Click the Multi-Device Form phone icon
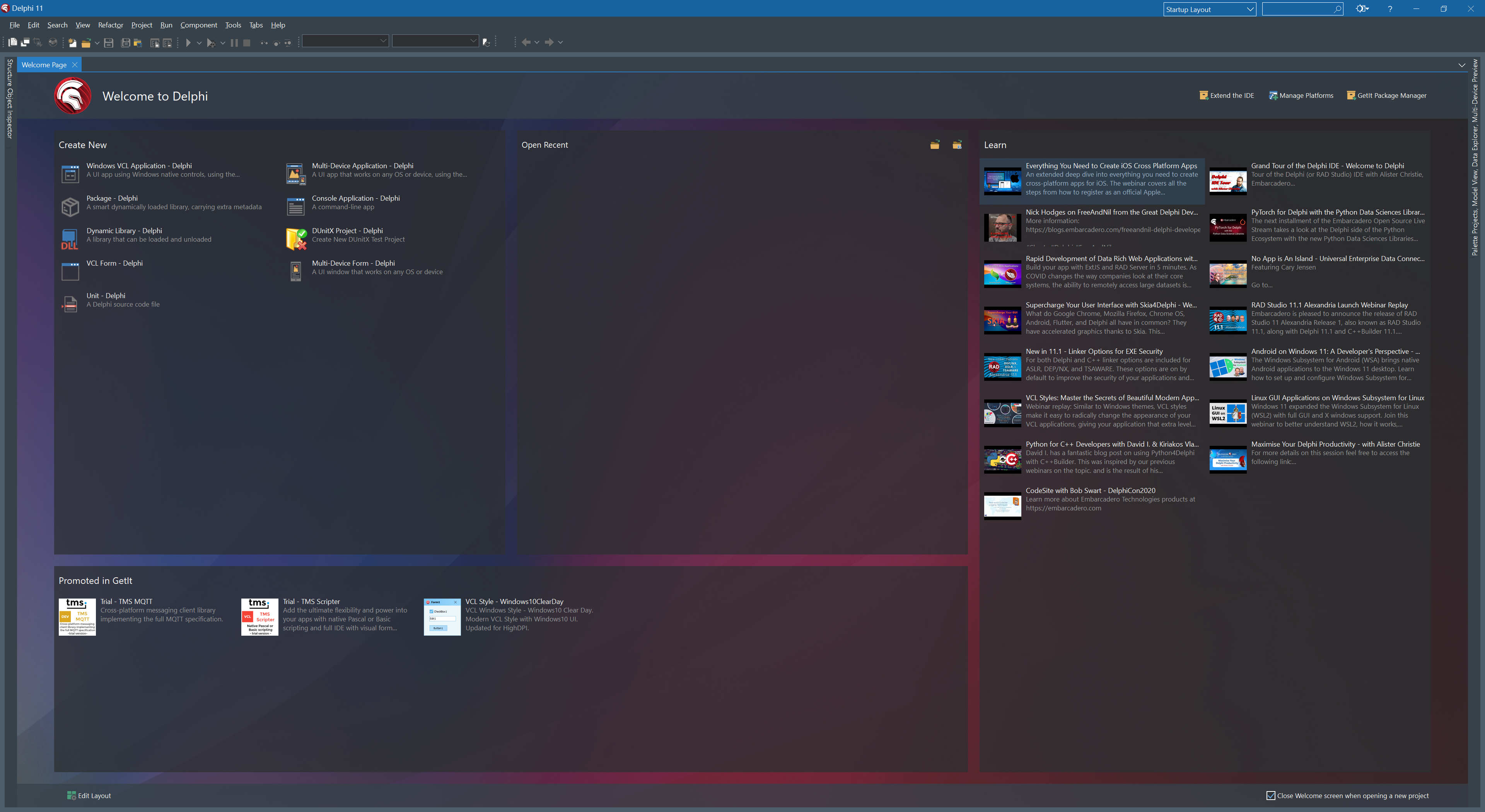The height and width of the screenshot is (812, 1485). tap(296, 271)
